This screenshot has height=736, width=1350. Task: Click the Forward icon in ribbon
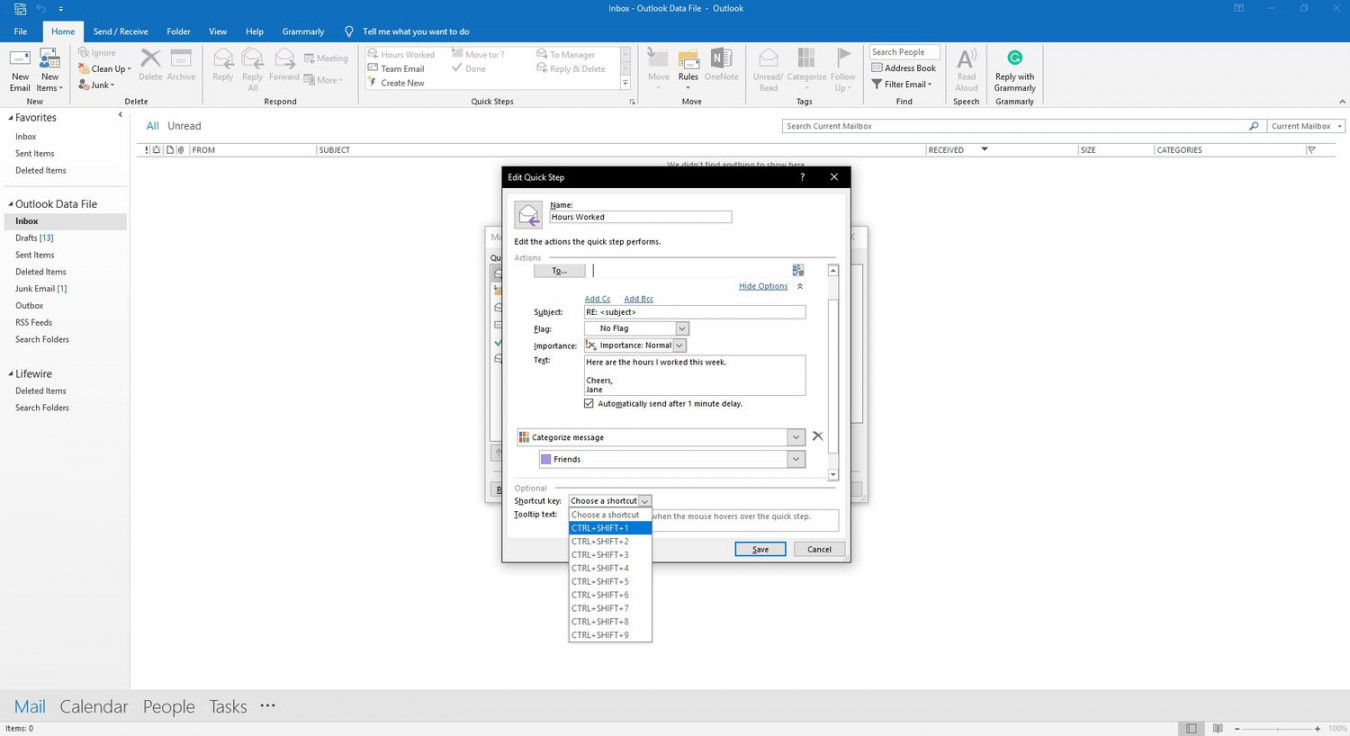coord(284,59)
